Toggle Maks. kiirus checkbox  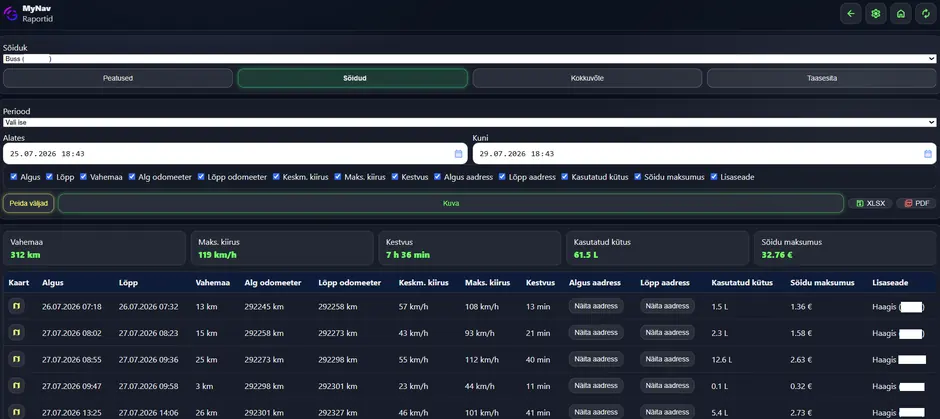pos(338,177)
